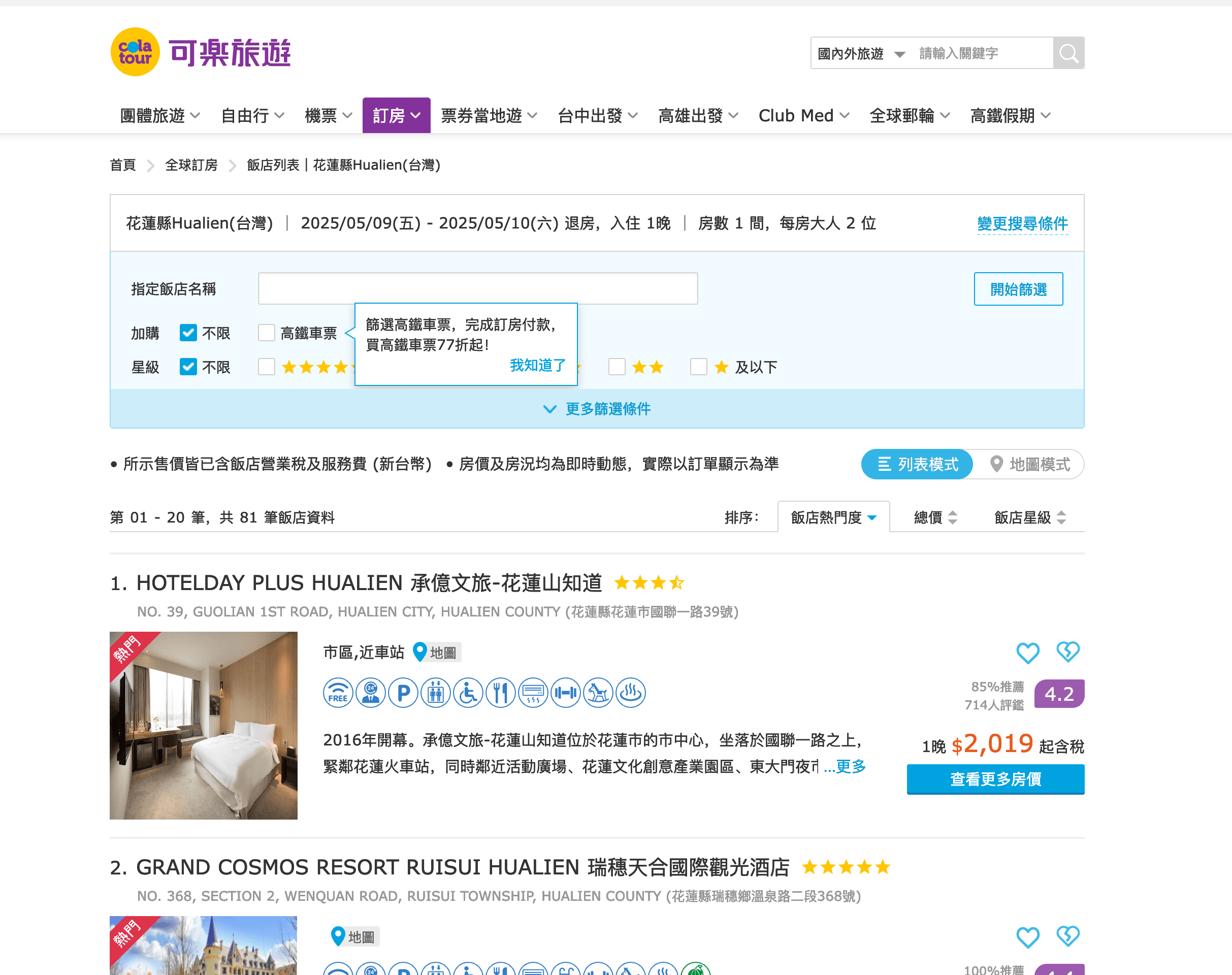Click the search magnifier icon in the header
The image size is (1232, 975).
pos(1068,53)
